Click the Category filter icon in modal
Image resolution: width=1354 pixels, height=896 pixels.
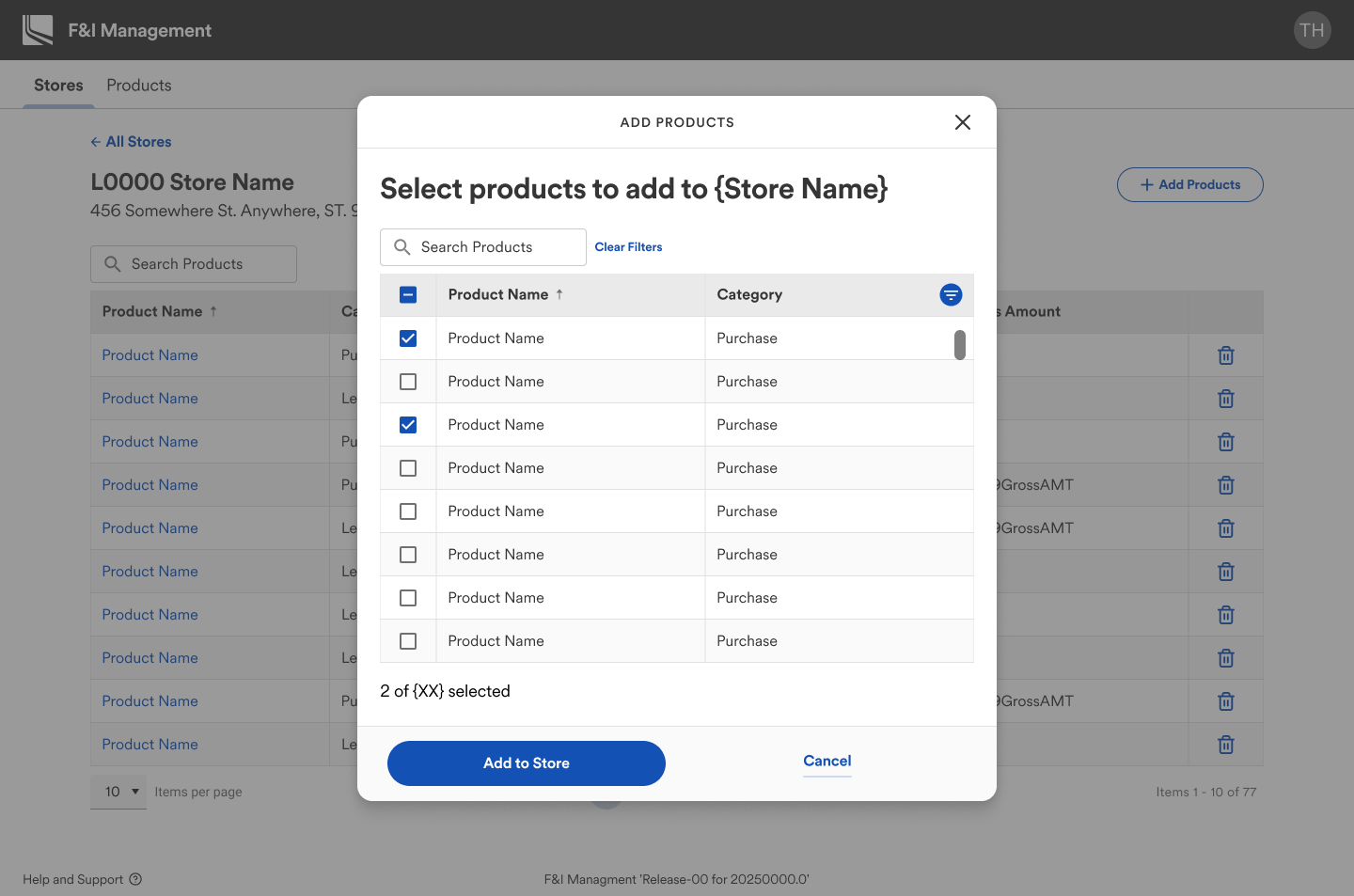[x=951, y=295]
